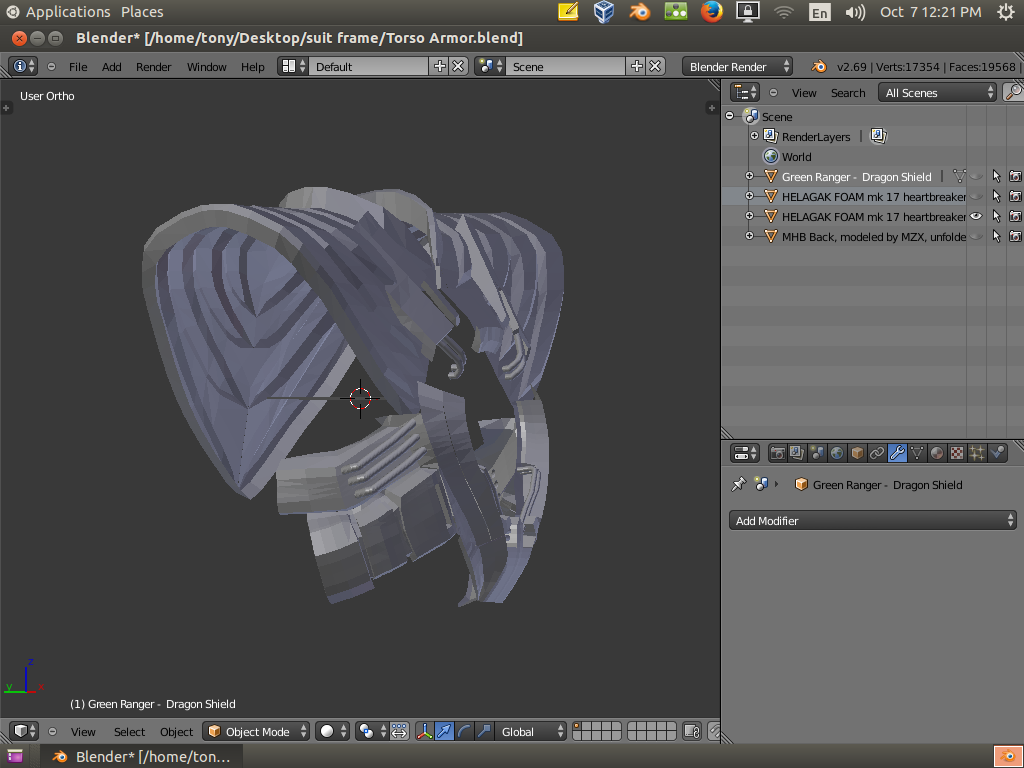This screenshot has height=768, width=1024.
Task: Open the World properties tab (globe icon)
Action: (x=837, y=453)
